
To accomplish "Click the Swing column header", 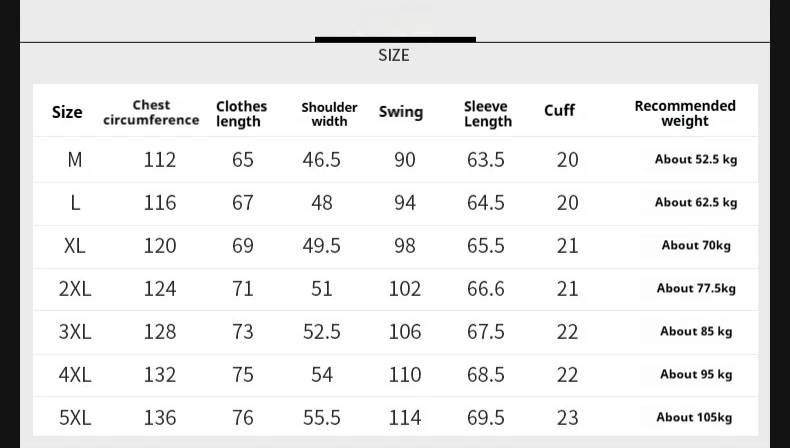I will click(x=400, y=112).
